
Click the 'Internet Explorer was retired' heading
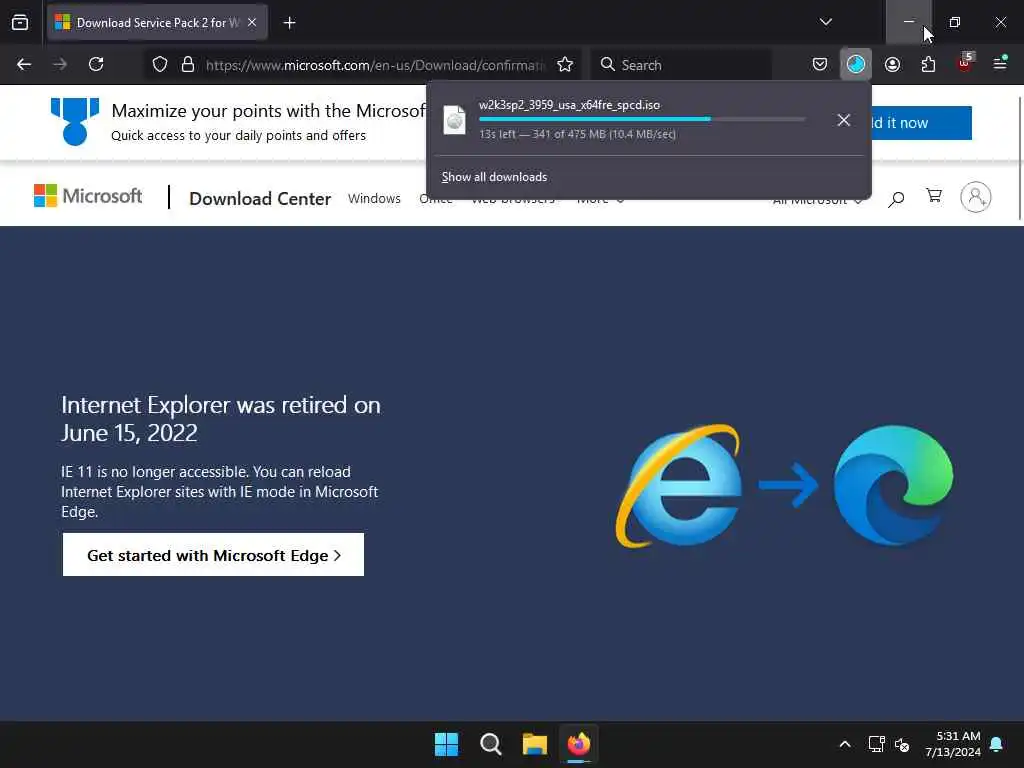tap(221, 419)
